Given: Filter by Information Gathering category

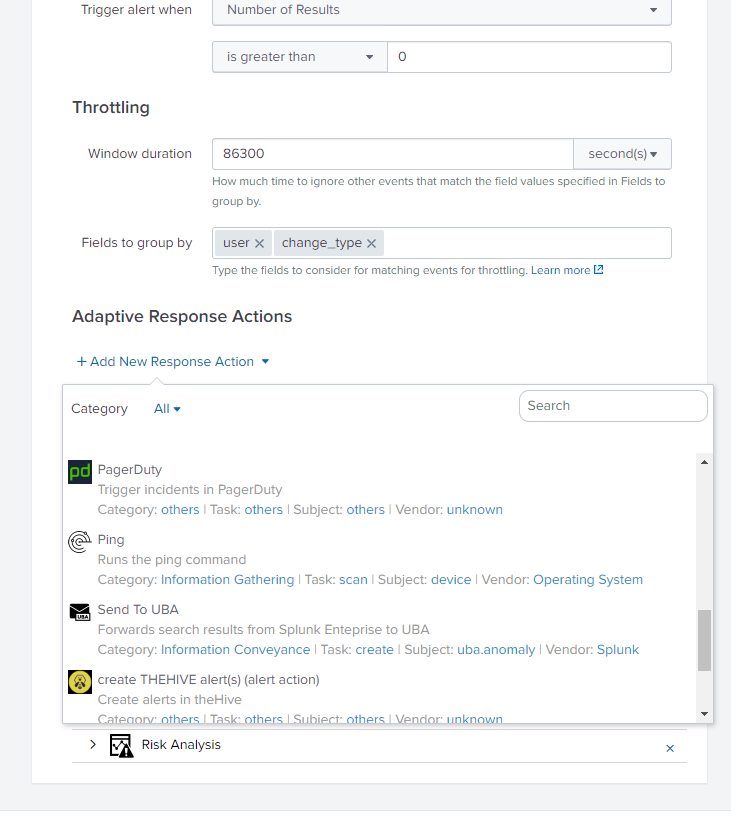Looking at the screenshot, I should pos(228,580).
